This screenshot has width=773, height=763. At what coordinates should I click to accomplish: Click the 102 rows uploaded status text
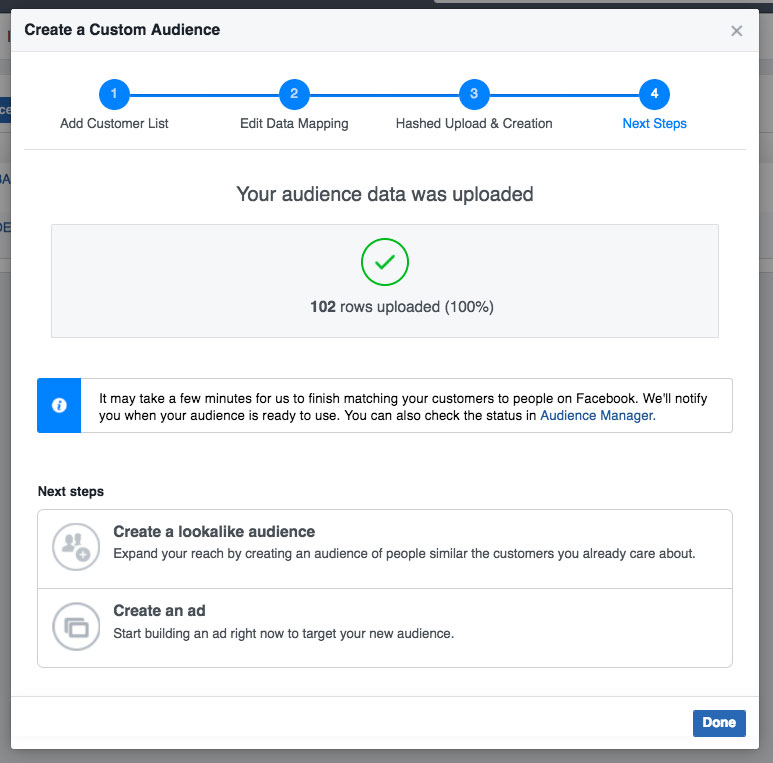402,307
